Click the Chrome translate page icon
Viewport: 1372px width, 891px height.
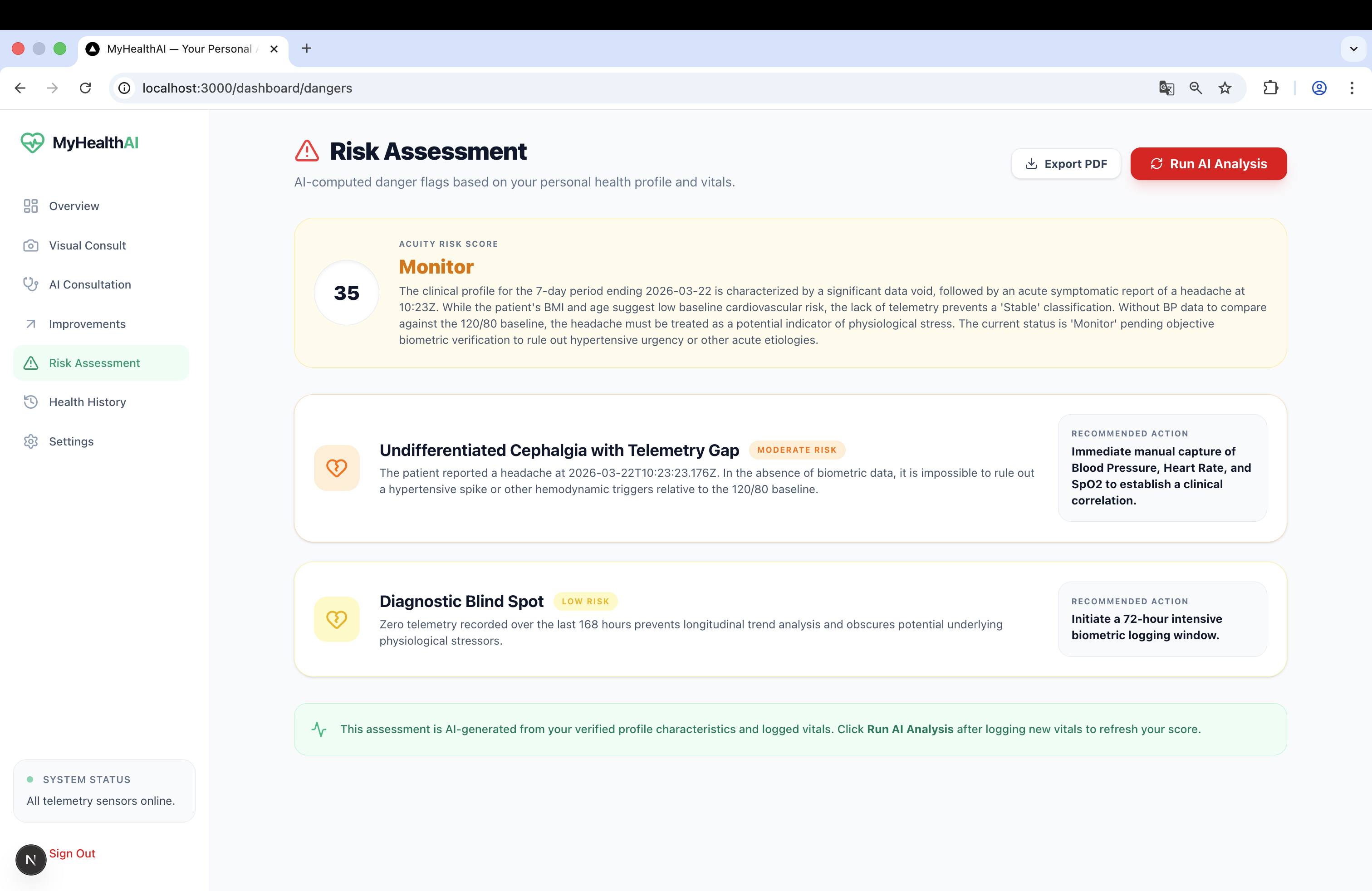pyautogui.click(x=1166, y=88)
